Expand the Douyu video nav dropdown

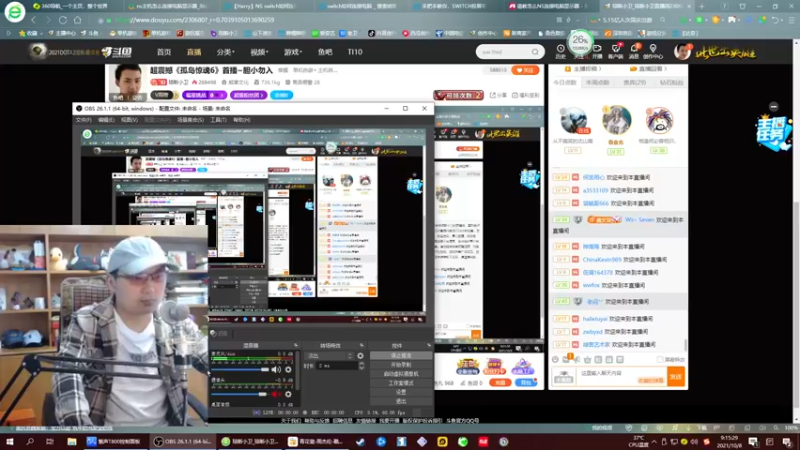(259, 52)
